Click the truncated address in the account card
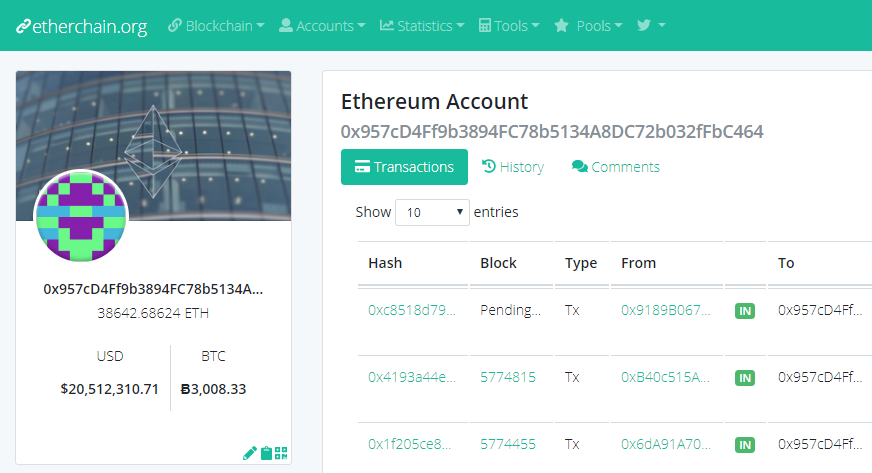 click(x=153, y=289)
